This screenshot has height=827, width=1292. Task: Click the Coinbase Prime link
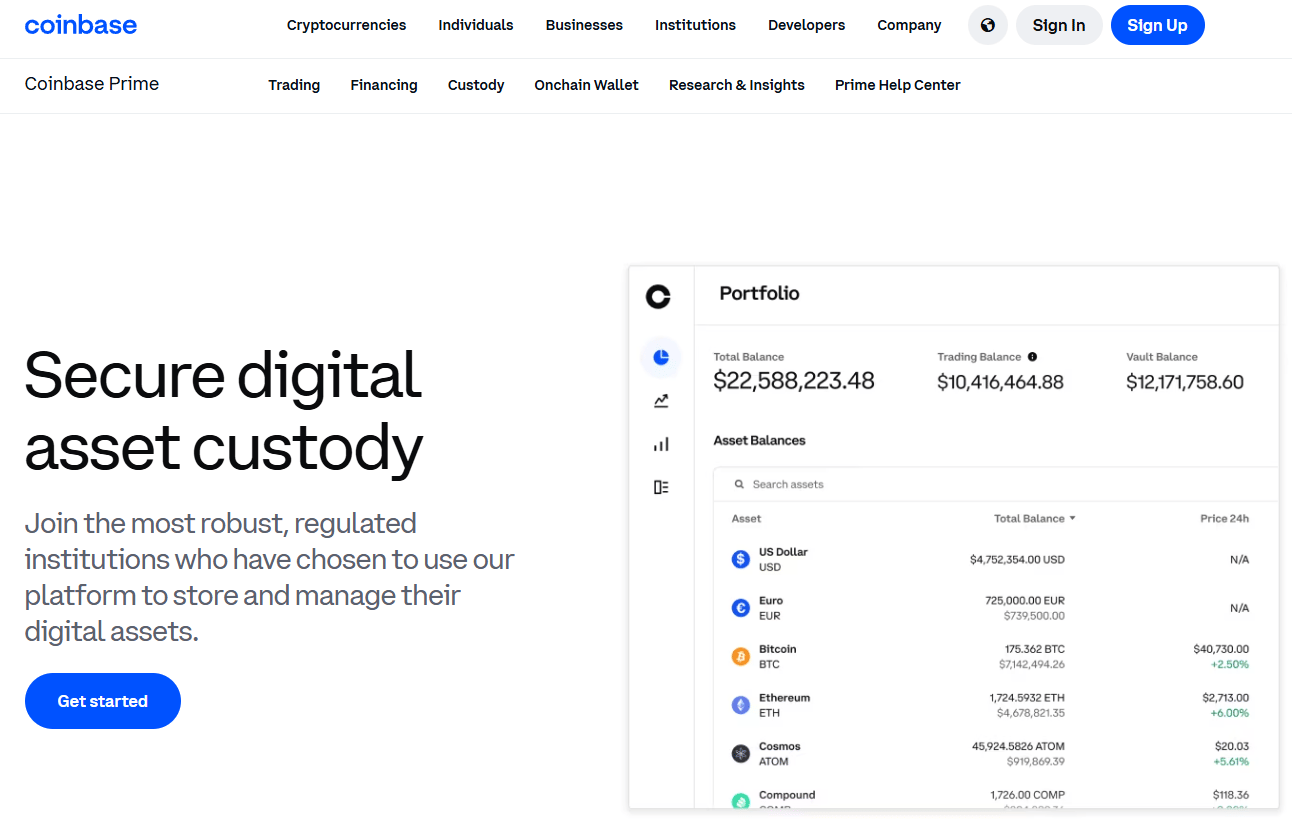[92, 84]
